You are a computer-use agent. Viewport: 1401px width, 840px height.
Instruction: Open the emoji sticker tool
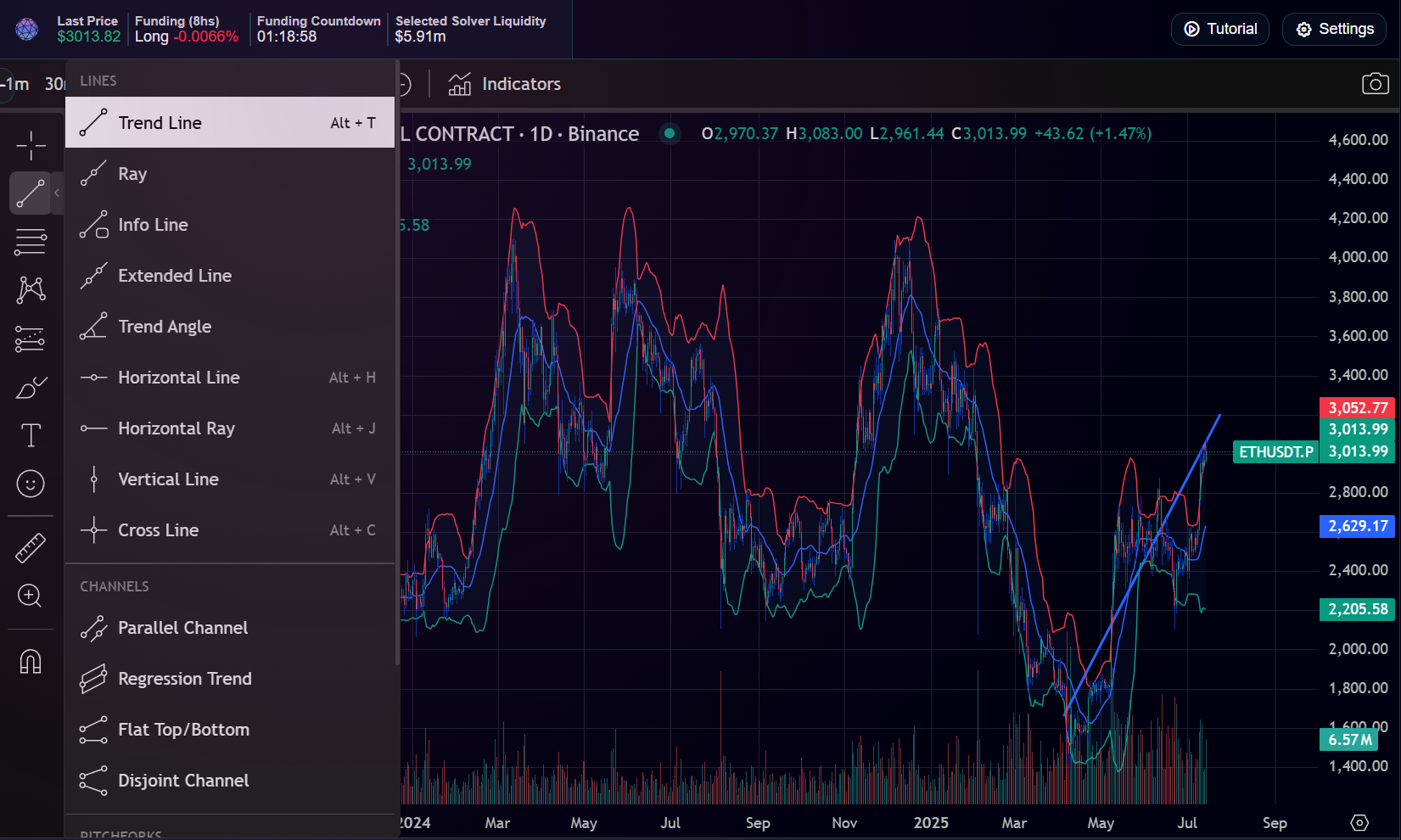31,484
